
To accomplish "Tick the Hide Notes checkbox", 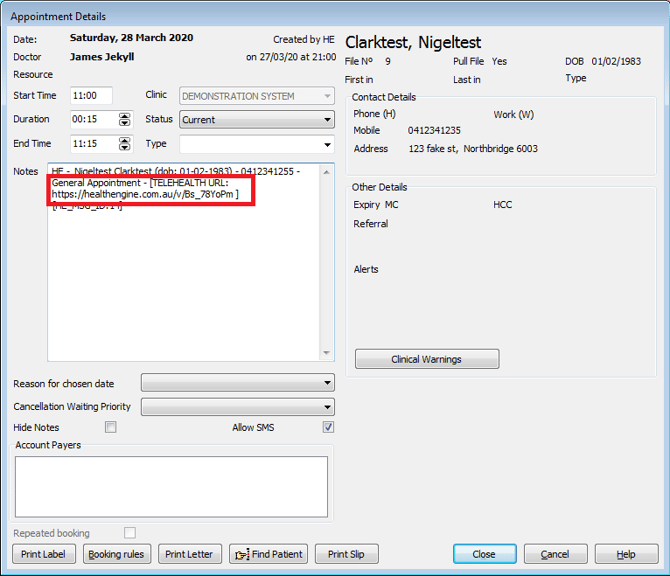I will click(111, 427).
